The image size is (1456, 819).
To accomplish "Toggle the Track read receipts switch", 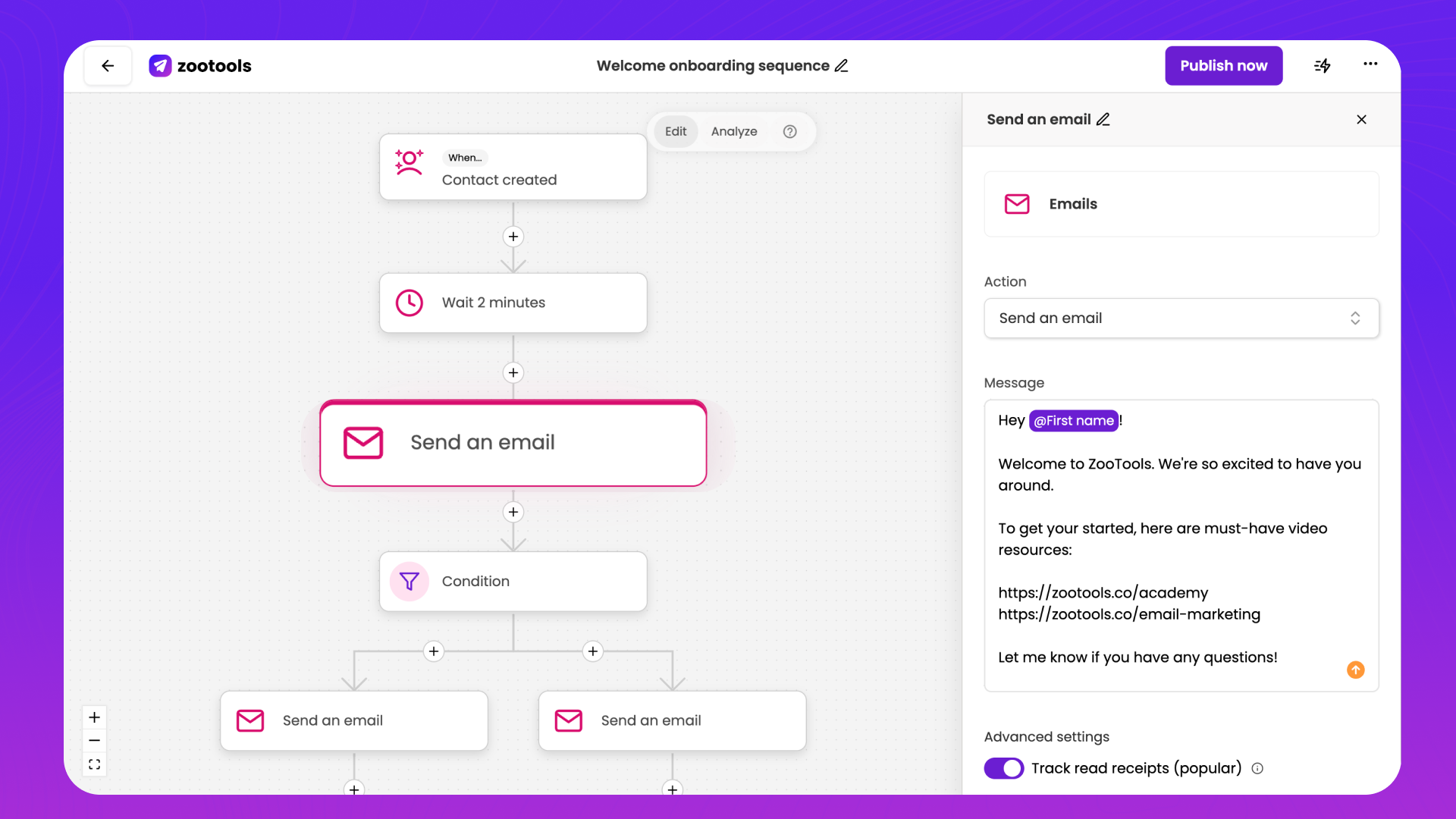I will point(1003,768).
